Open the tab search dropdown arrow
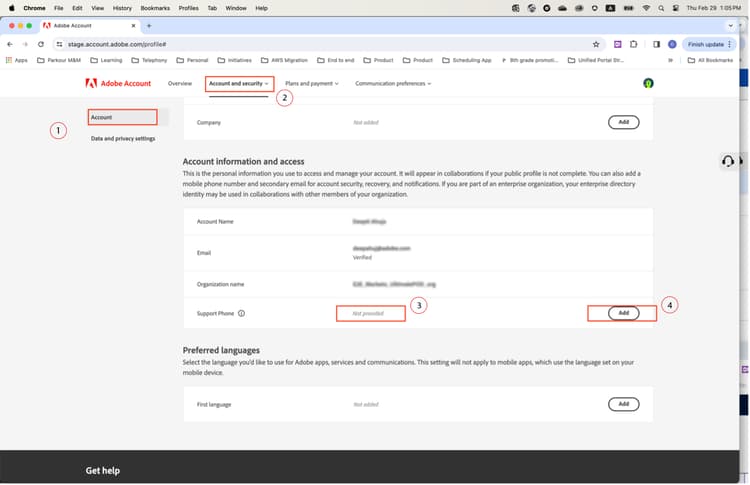This screenshot has width=750, height=485. point(730,26)
